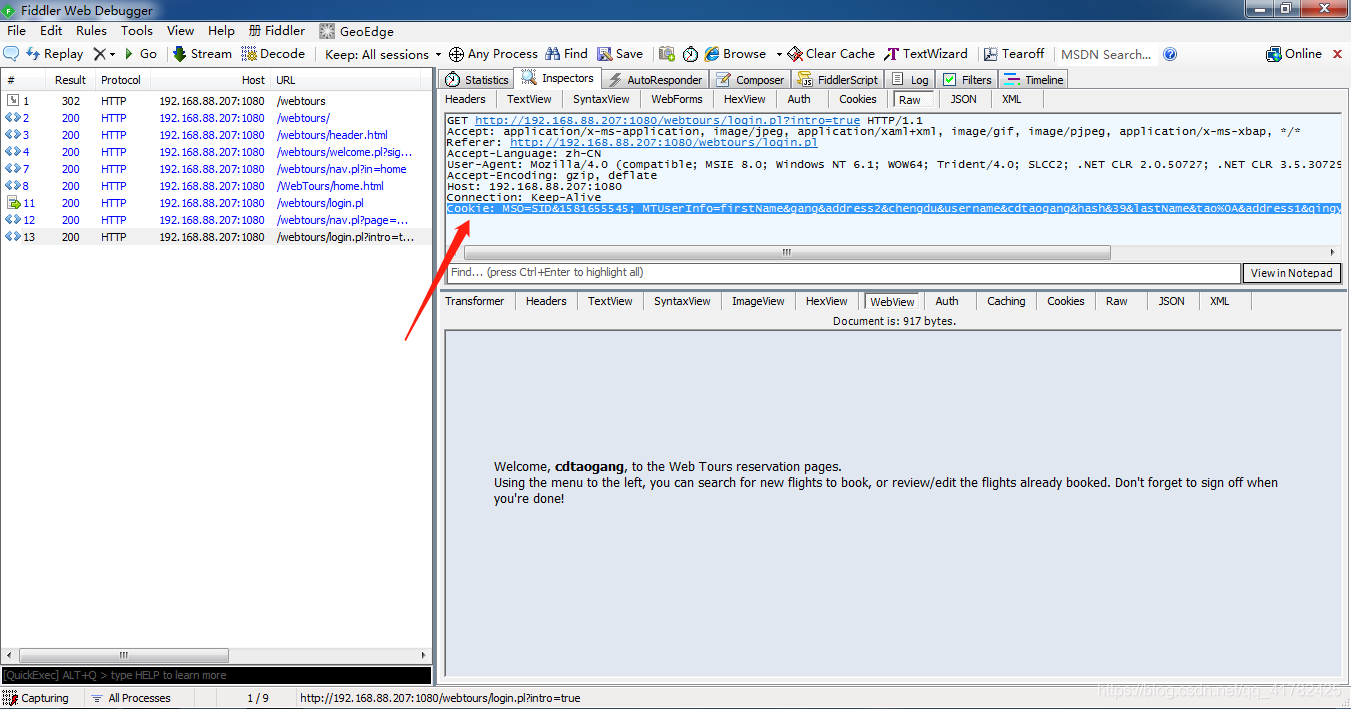1351x709 pixels.
Task: Close the toolbar with red X
Action: (1338, 54)
